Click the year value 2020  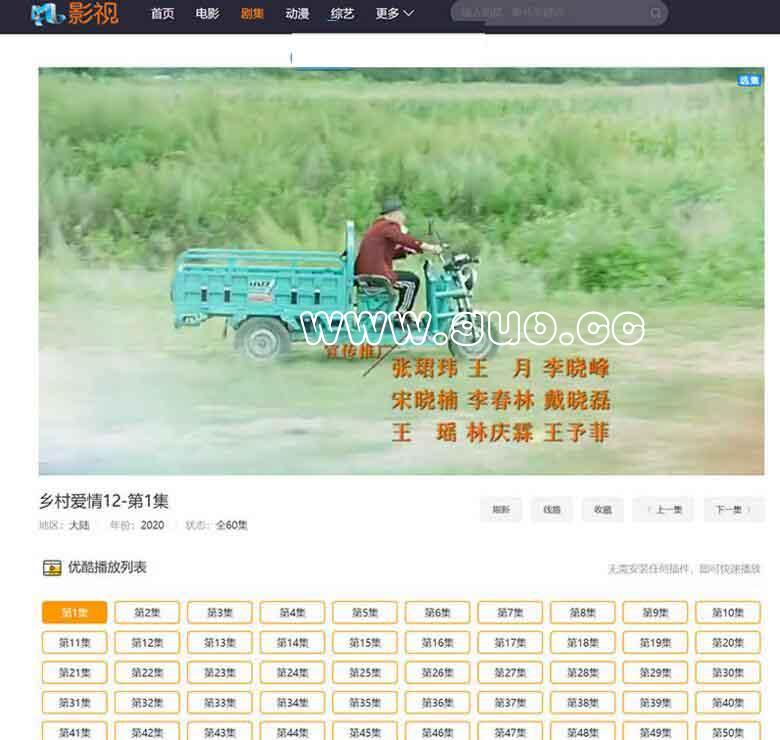(152, 525)
